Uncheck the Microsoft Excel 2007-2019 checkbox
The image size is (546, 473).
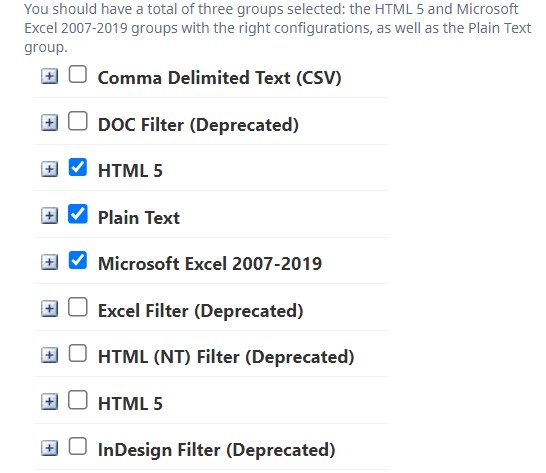coord(78,260)
